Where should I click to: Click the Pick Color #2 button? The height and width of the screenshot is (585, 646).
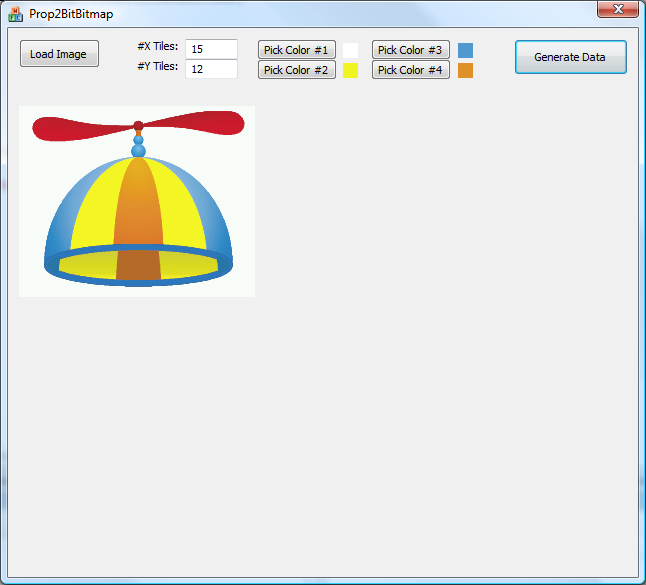[296, 70]
